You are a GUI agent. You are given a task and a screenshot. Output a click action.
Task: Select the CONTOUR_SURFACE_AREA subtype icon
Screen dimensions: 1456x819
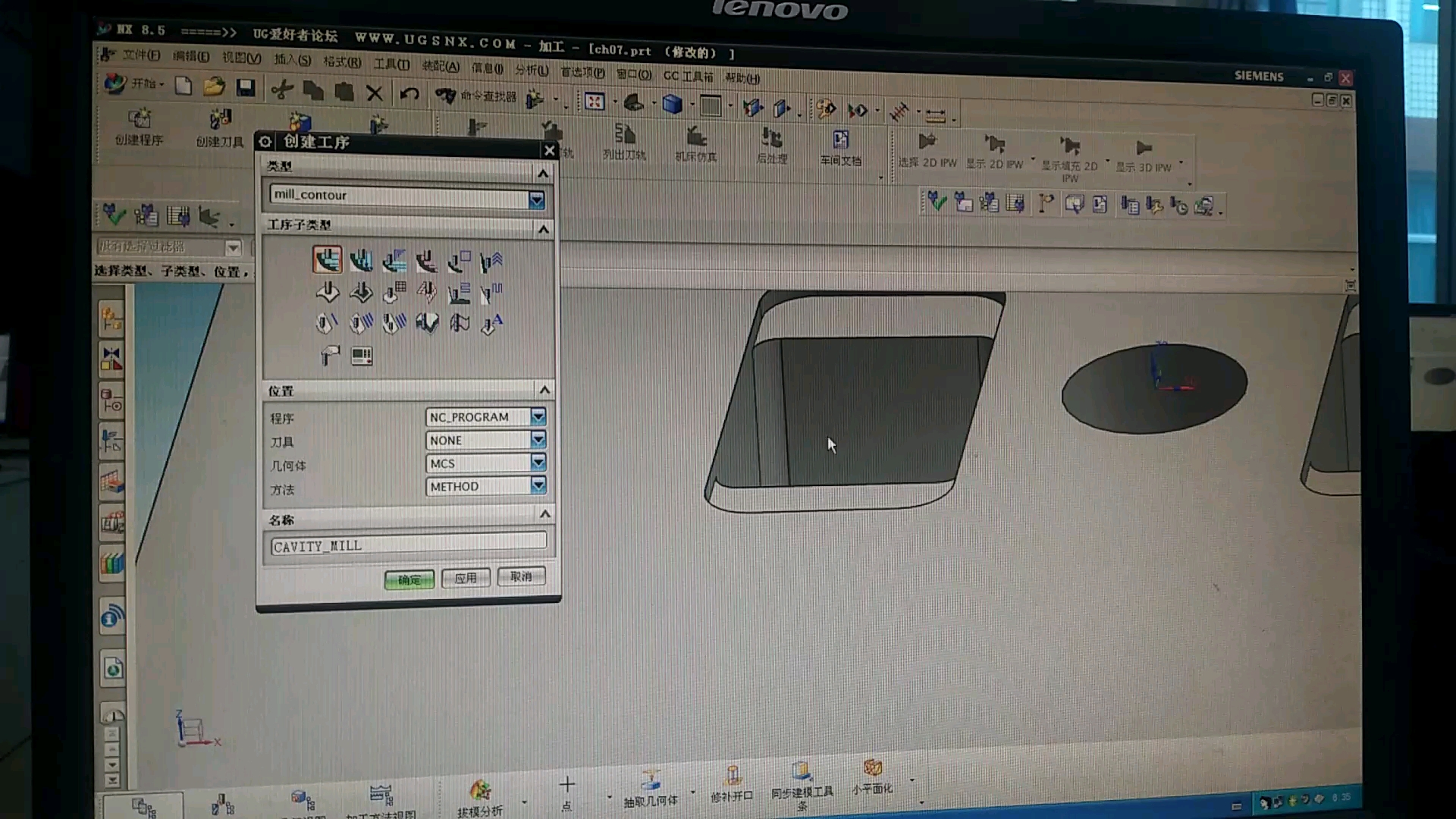click(394, 293)
